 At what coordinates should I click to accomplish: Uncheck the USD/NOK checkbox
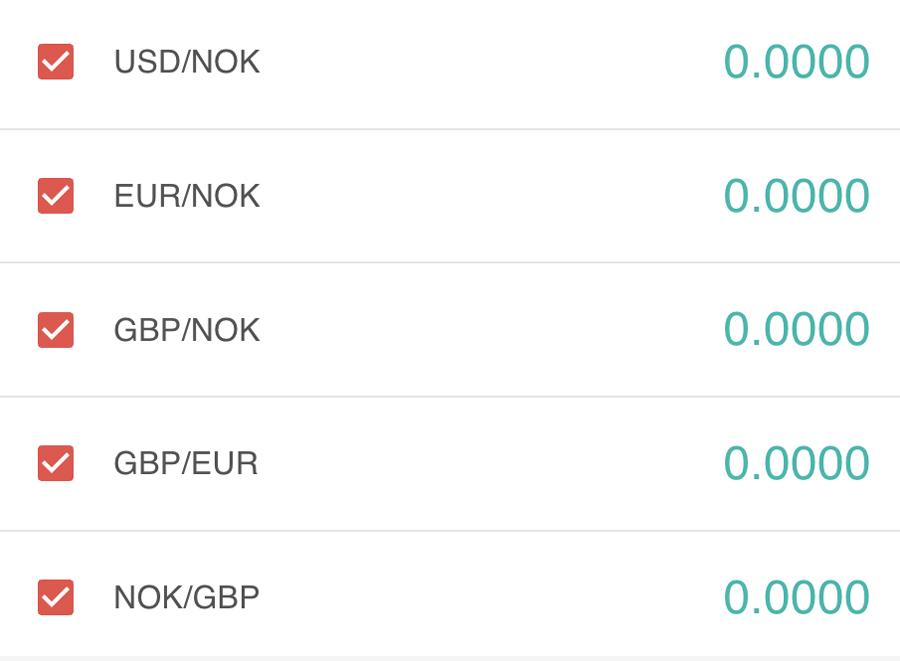[55, 62]
